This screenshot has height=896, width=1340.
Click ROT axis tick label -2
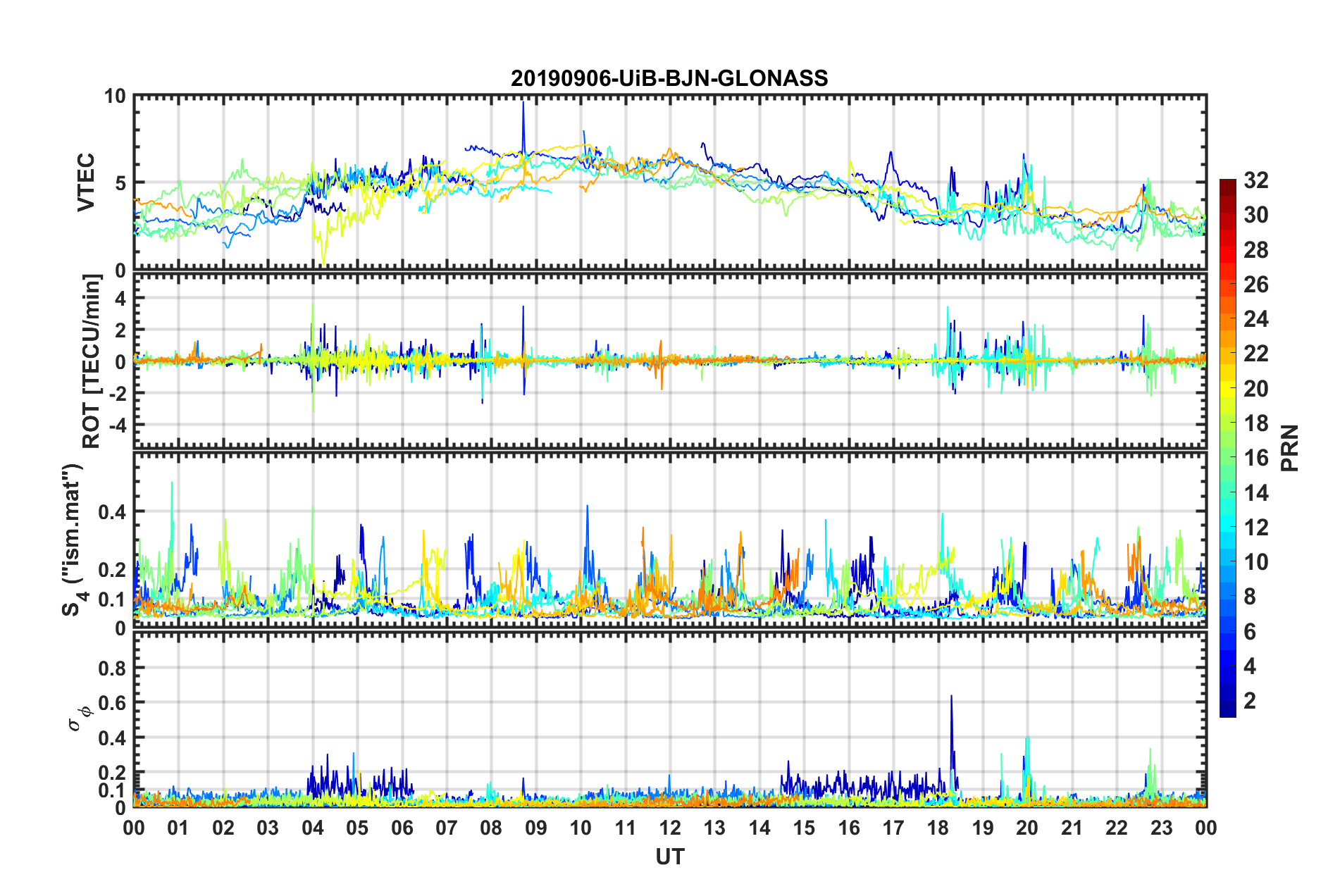[x=116, y=393]
